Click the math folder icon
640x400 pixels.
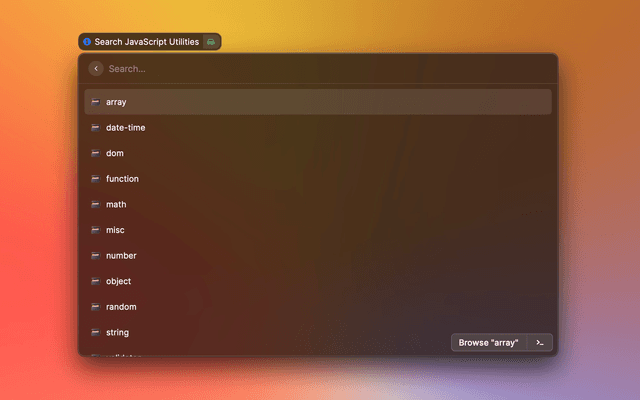[95, 204]
